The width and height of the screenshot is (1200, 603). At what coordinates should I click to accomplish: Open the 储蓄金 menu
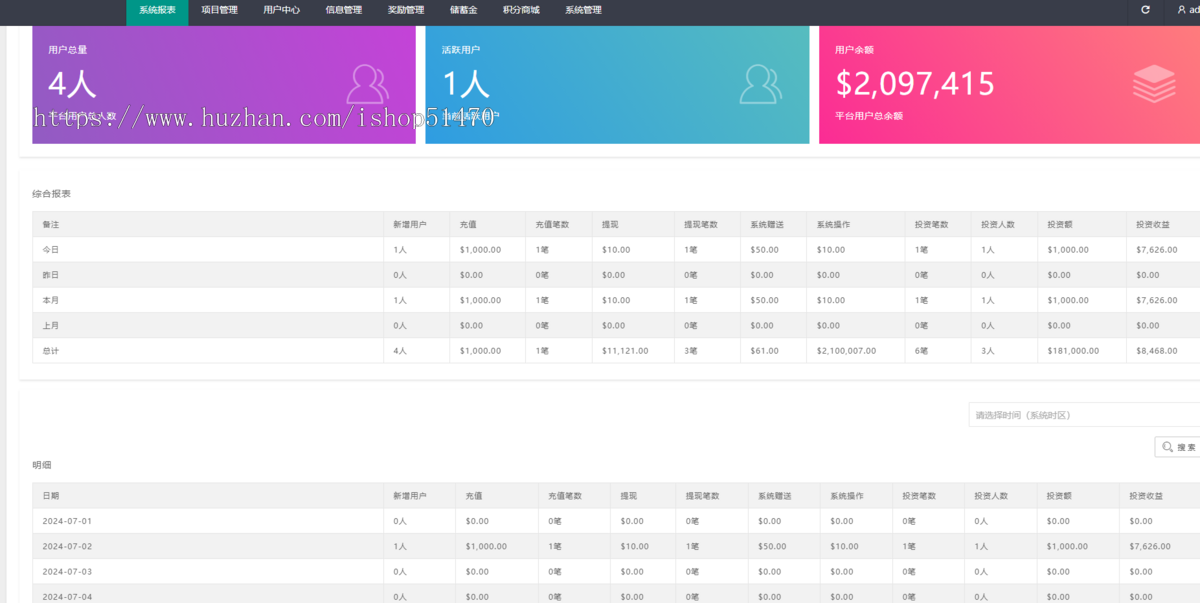463,10
